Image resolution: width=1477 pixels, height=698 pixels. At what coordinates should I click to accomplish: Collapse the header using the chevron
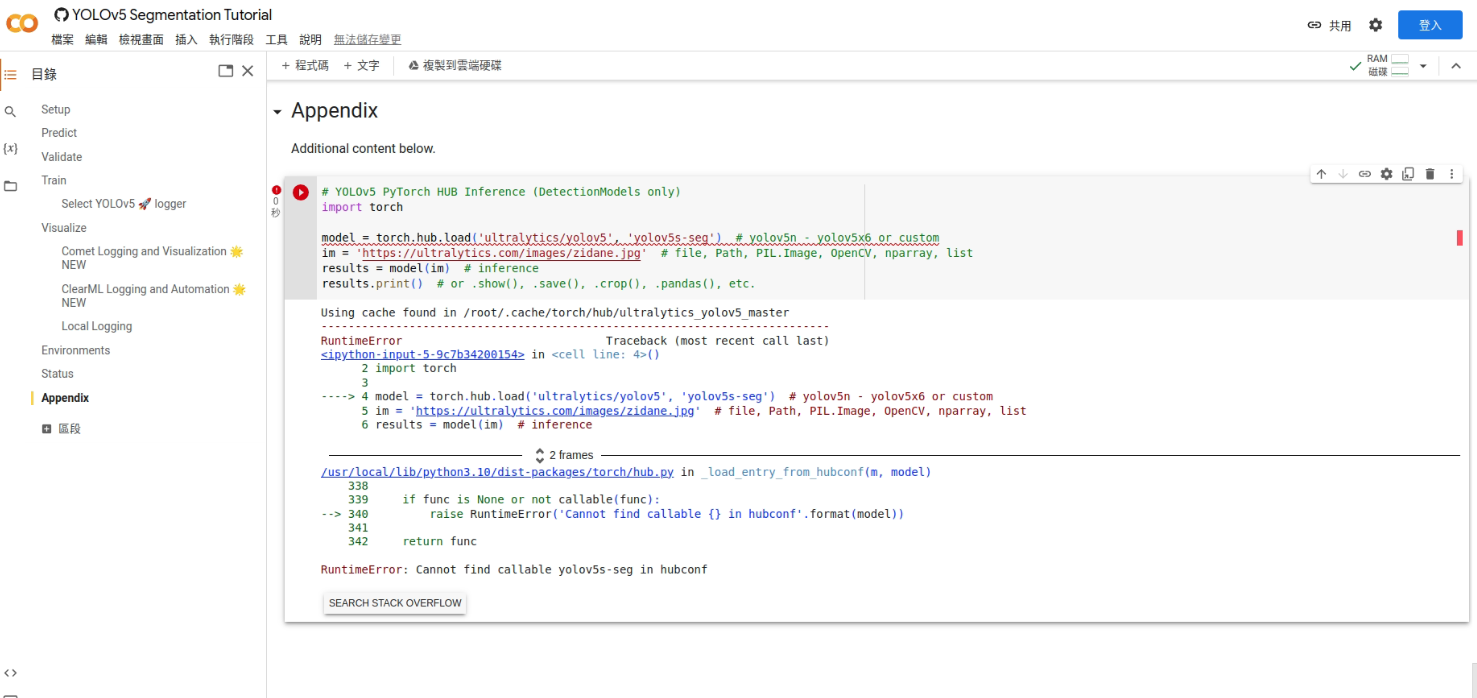pos(1456,65)
